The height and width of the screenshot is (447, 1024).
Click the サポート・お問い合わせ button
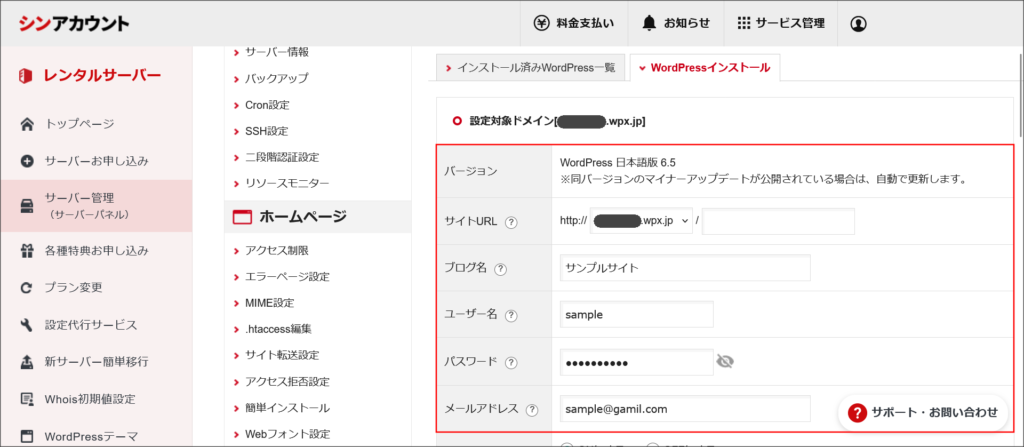click(x=923, y=412)
